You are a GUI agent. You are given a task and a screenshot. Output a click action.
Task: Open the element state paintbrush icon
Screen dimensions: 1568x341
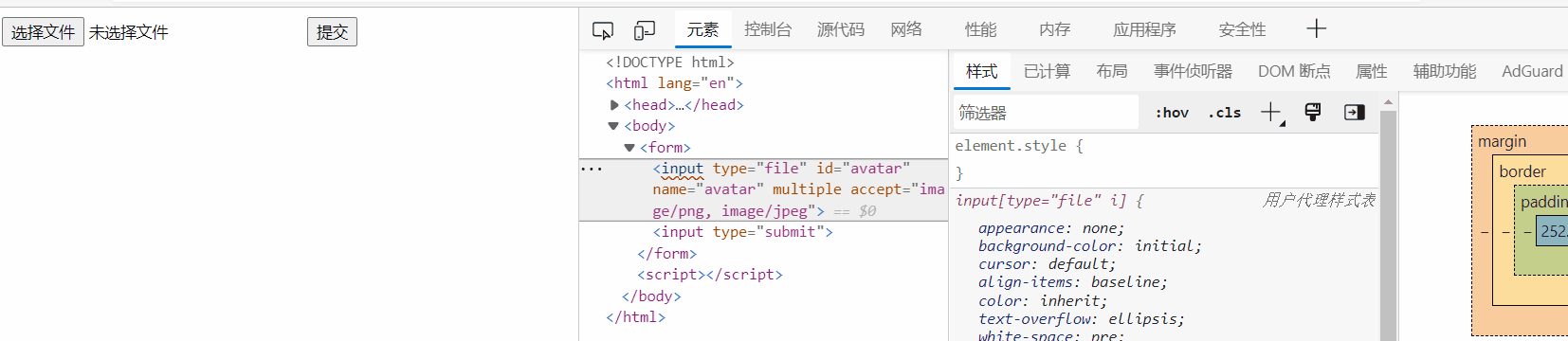[1313, 113]
